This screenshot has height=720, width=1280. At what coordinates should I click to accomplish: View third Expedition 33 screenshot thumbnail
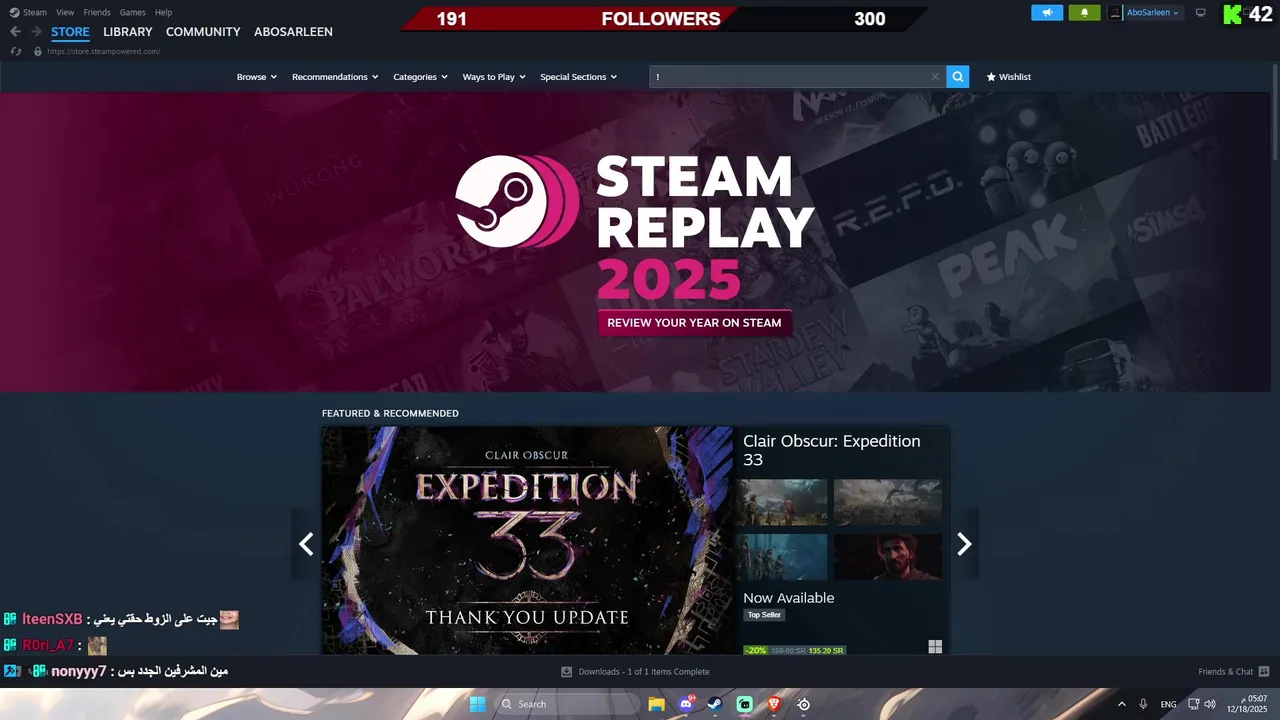point(782,557)
